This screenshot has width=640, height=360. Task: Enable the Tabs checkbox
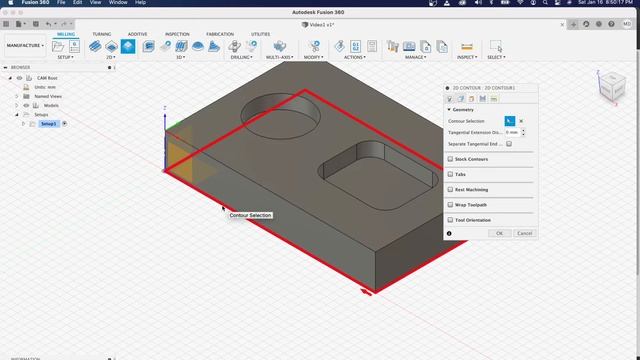tap(450, 174)
